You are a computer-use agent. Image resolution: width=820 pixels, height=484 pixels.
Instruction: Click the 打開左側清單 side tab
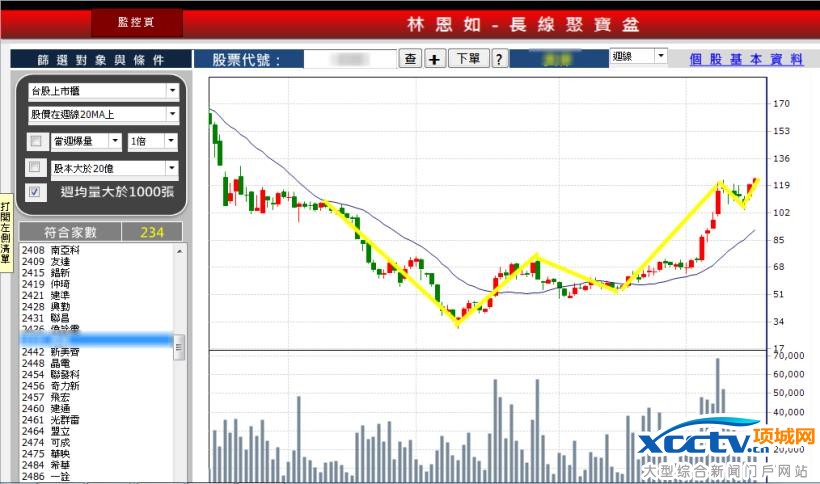[x=5, y=231]
